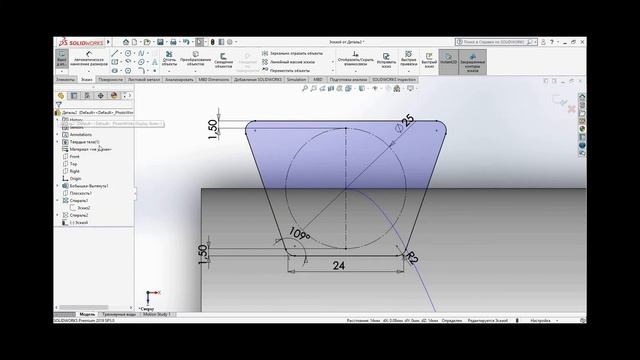Click the Offset Entities (Смещение объектов) tool
The height and width of the screenshot is (360, 640).
point(223,60)
